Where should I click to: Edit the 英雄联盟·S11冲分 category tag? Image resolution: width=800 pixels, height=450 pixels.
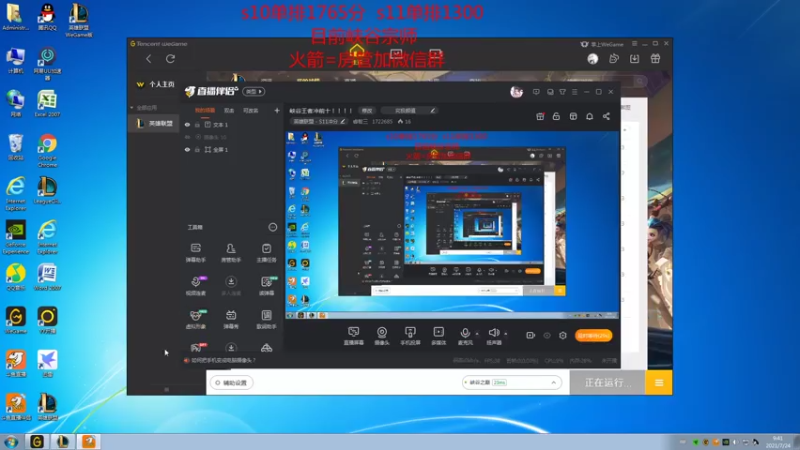click(x=319, y=121)
